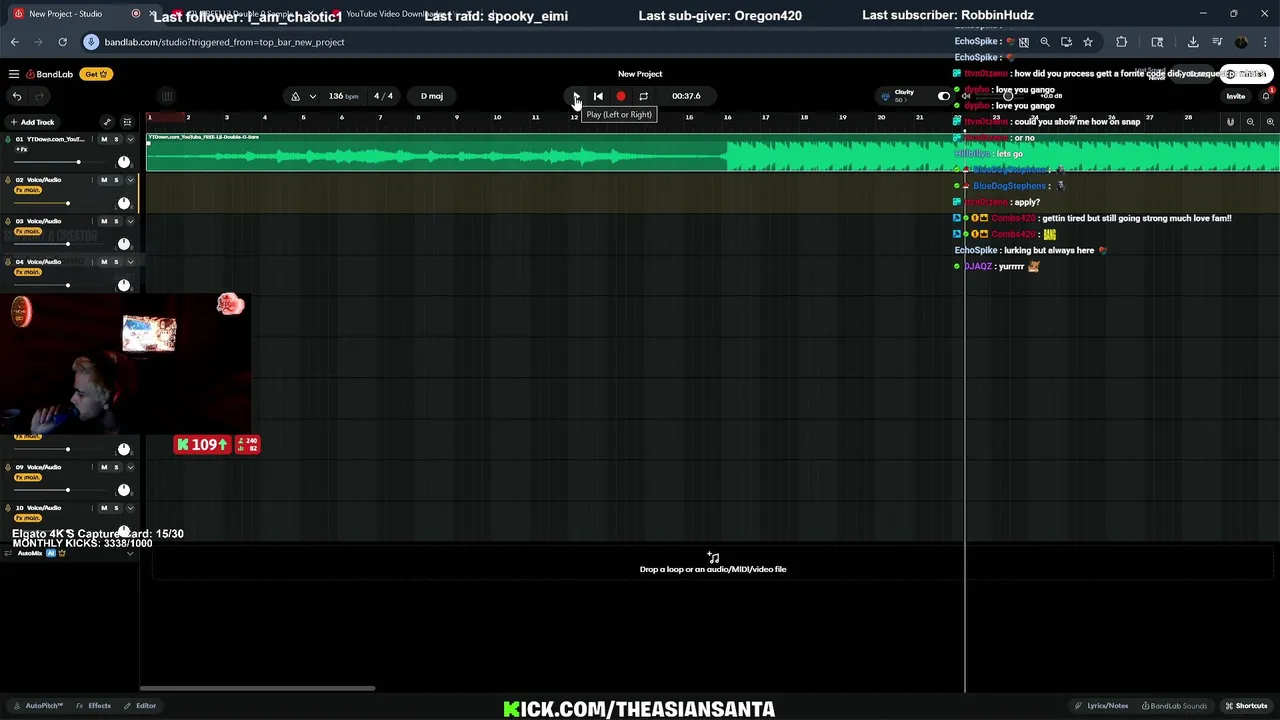Select the microphone icon of track 02

pyautogui.click(x=7, y=180)
